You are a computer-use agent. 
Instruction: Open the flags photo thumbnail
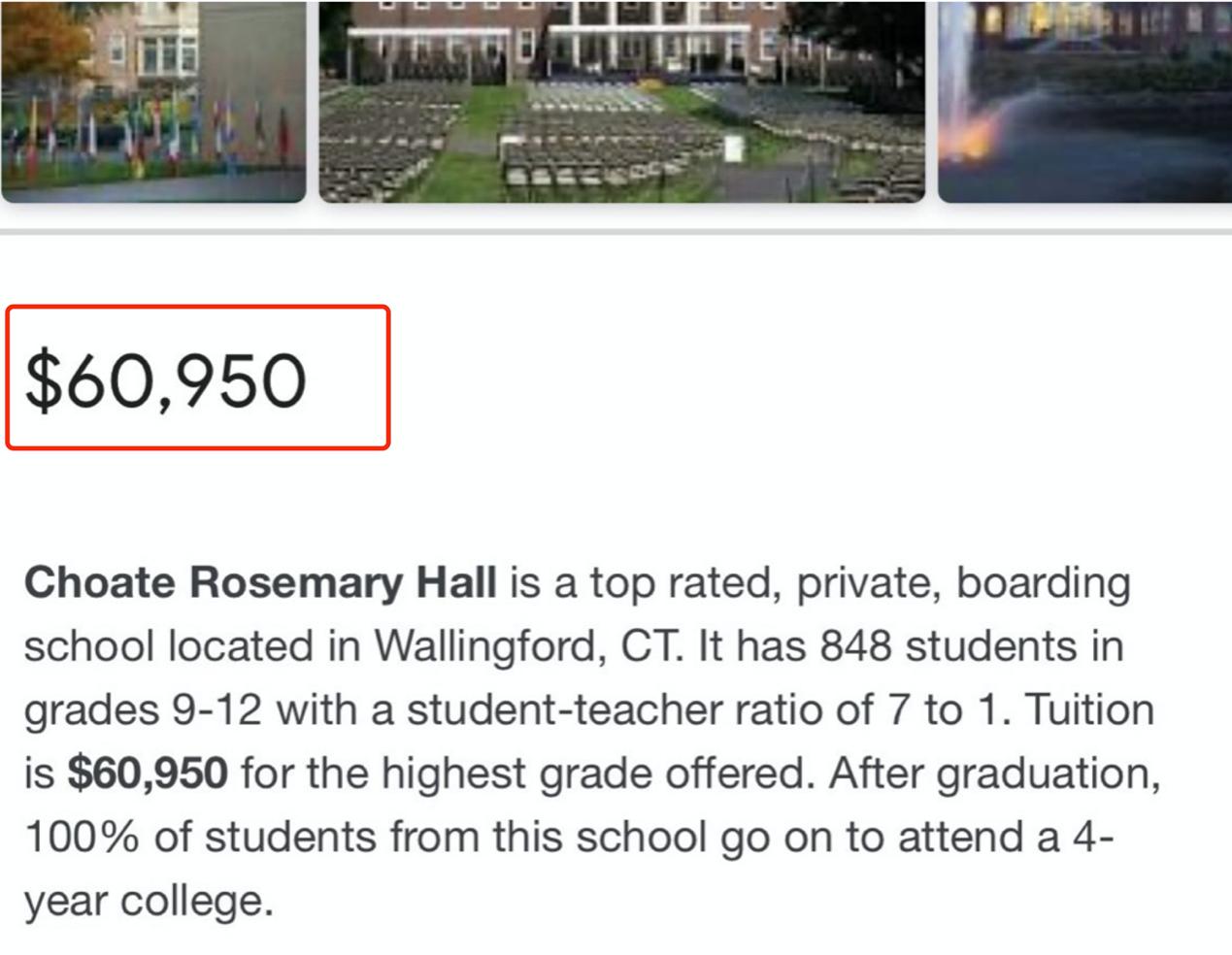(153, 101)
